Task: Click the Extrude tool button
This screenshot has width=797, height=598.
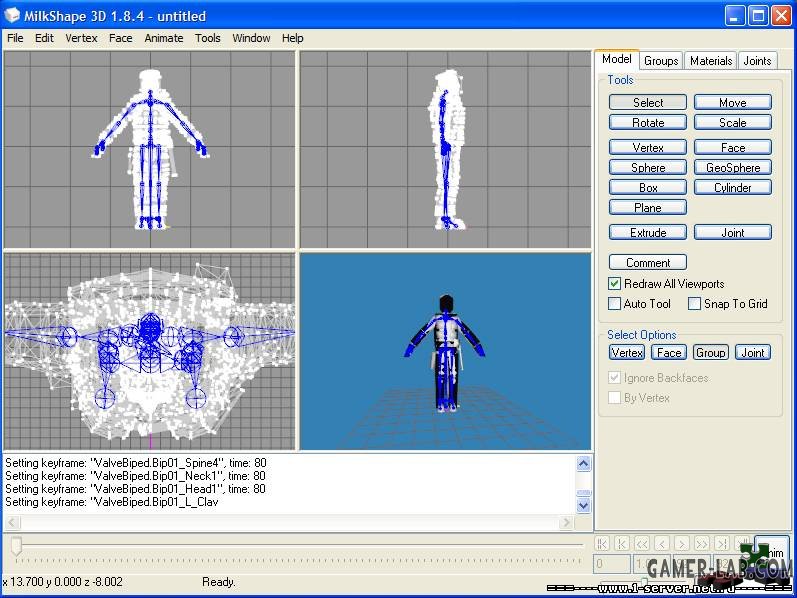Action: 648,232
